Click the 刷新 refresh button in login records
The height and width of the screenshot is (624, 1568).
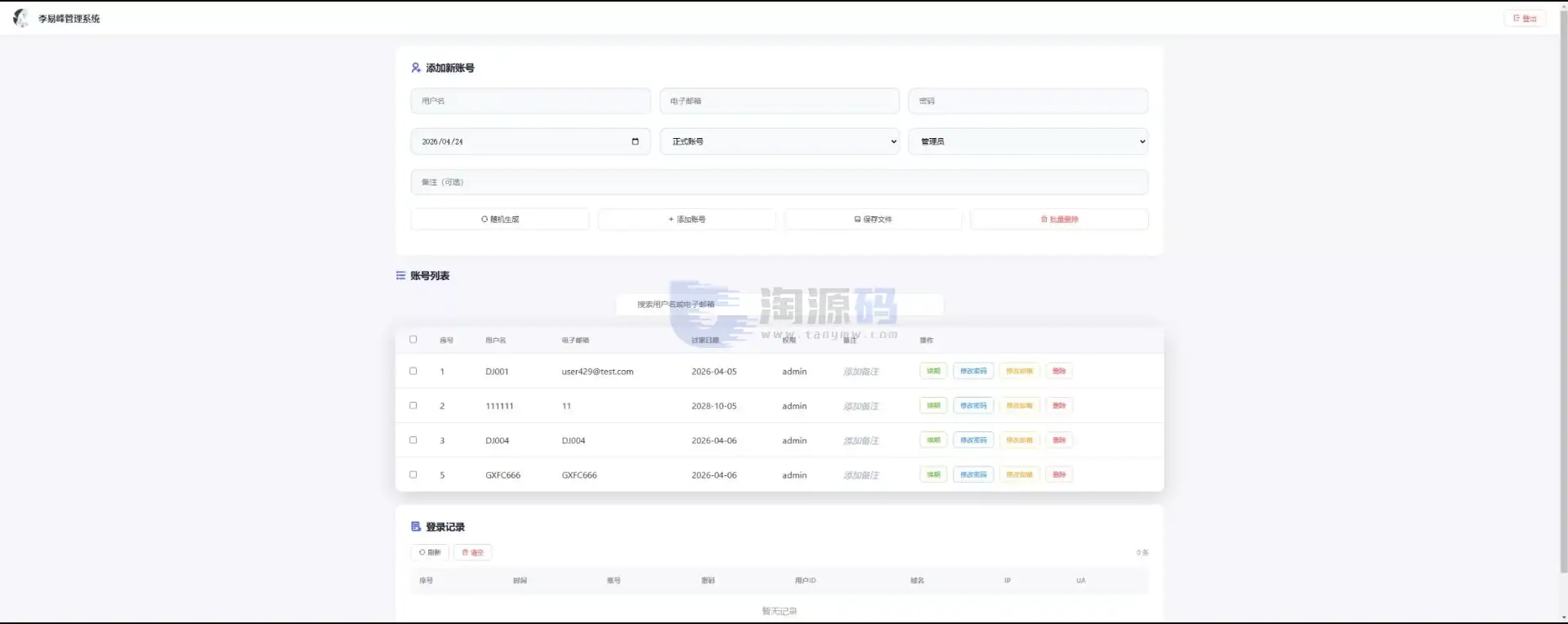coord(430,552)
